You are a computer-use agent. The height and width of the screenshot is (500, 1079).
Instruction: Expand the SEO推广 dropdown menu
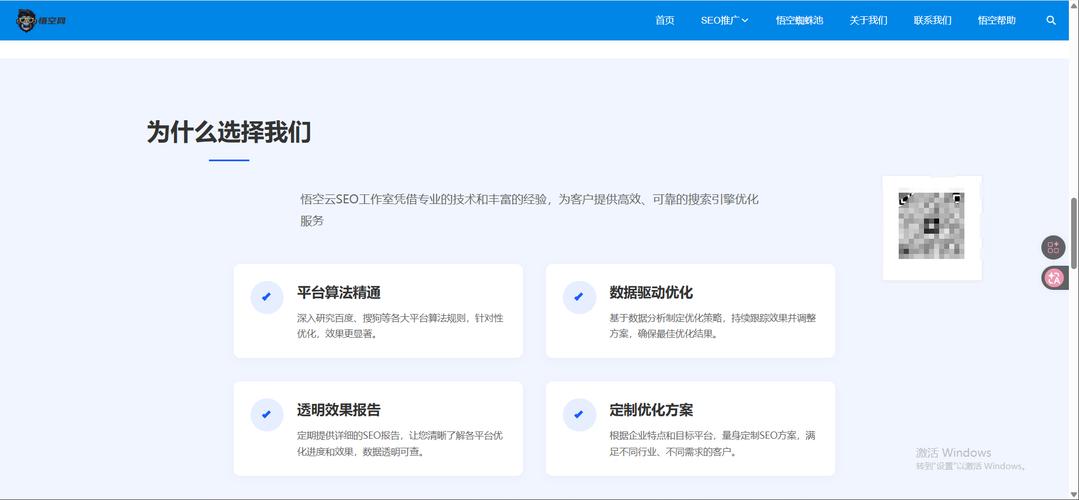(x=725, y=21)
